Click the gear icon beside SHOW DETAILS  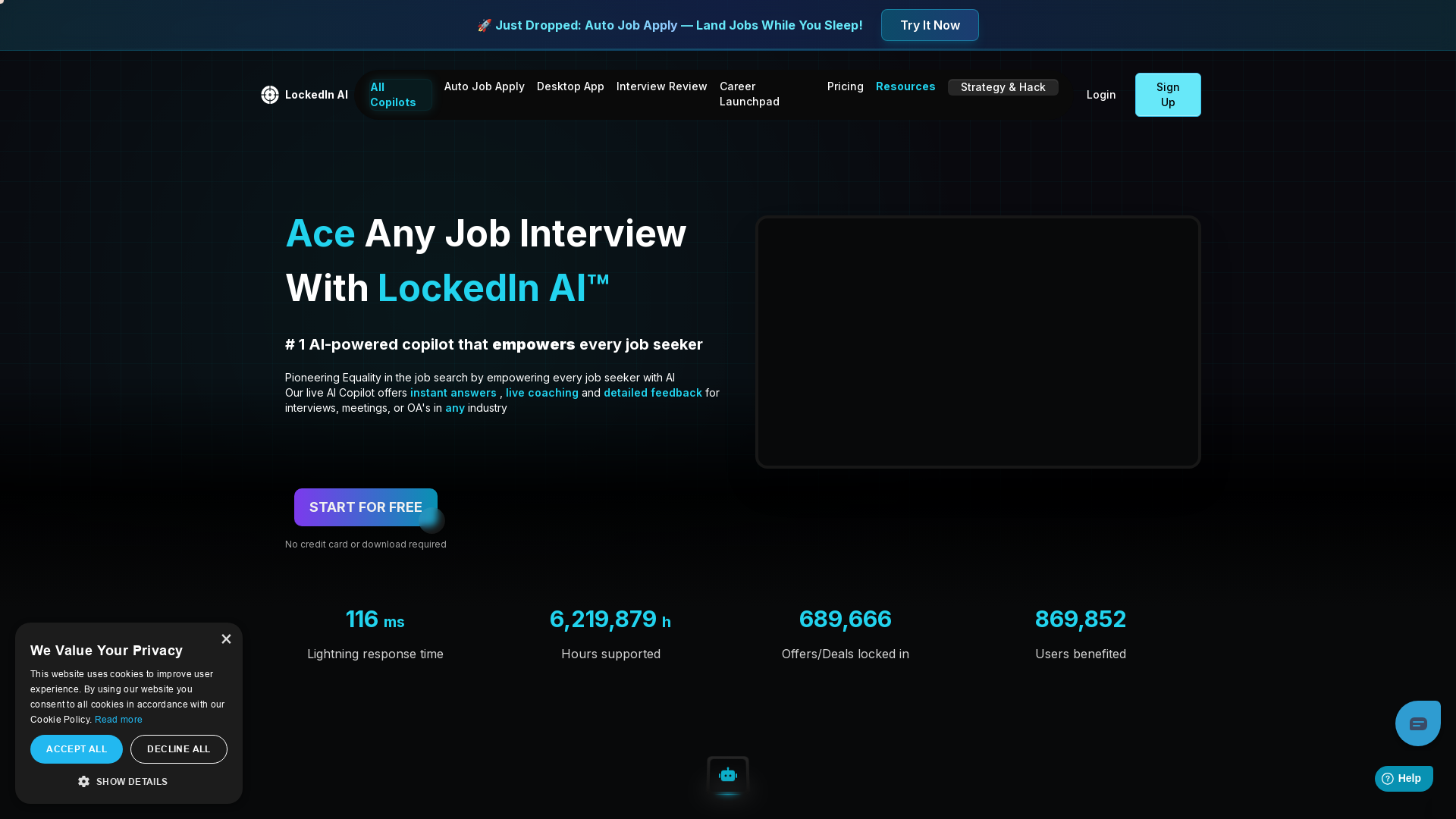click(83, 781)
